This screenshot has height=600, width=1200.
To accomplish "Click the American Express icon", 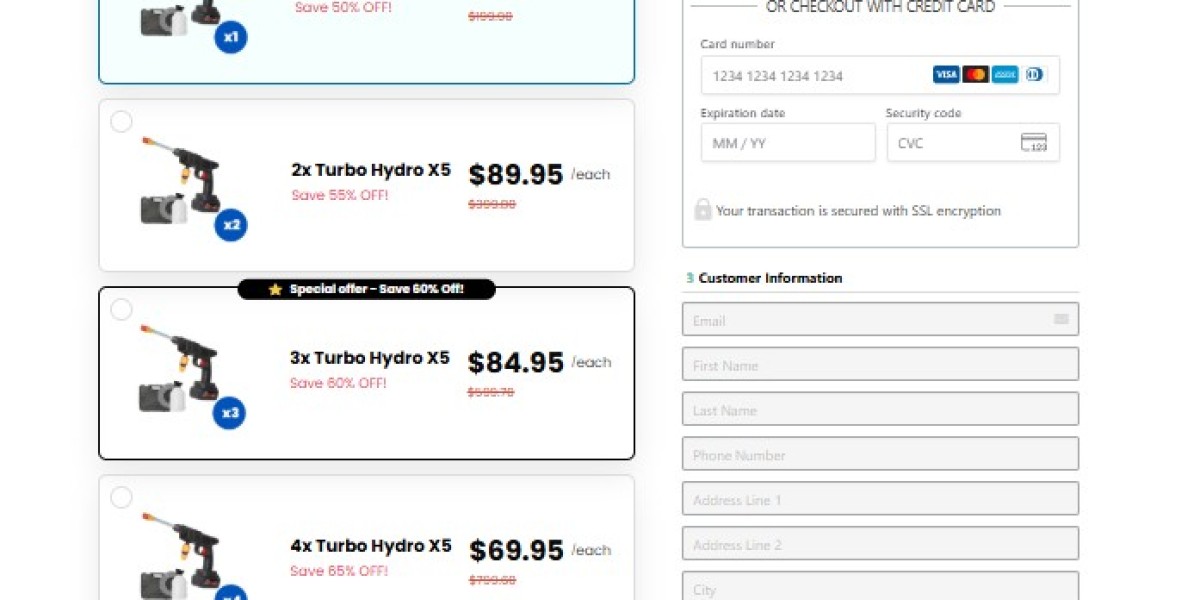I will [1004, 74].
